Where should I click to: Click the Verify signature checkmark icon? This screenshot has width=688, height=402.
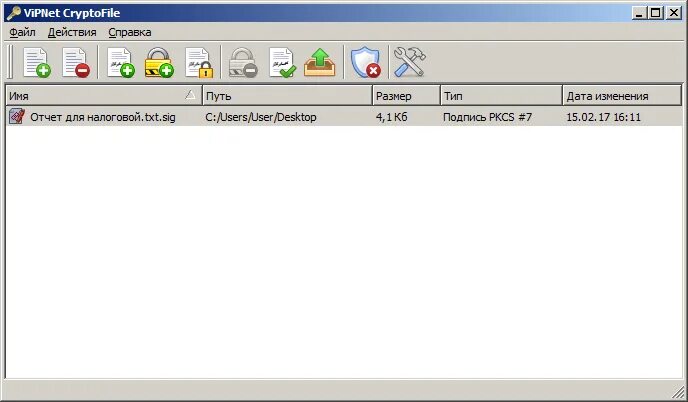click(282, 62)
